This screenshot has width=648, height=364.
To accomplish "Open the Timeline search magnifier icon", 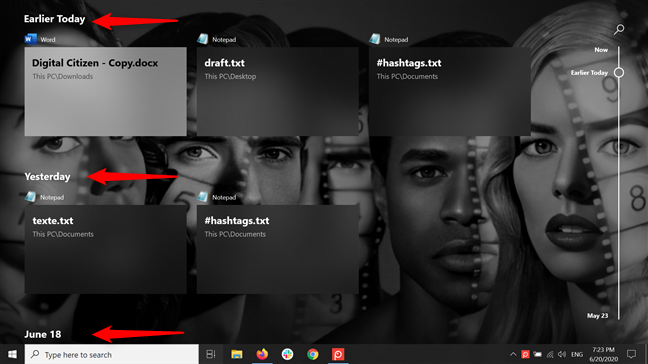I will [619, 29].
